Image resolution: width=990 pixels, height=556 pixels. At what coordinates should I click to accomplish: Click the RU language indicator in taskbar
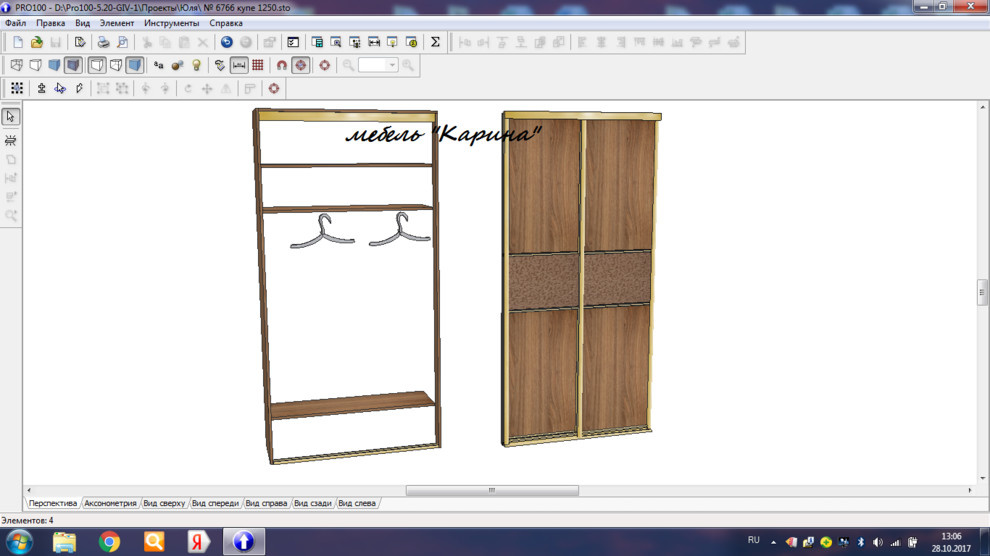pyautogui.click(x=754, y=540)
